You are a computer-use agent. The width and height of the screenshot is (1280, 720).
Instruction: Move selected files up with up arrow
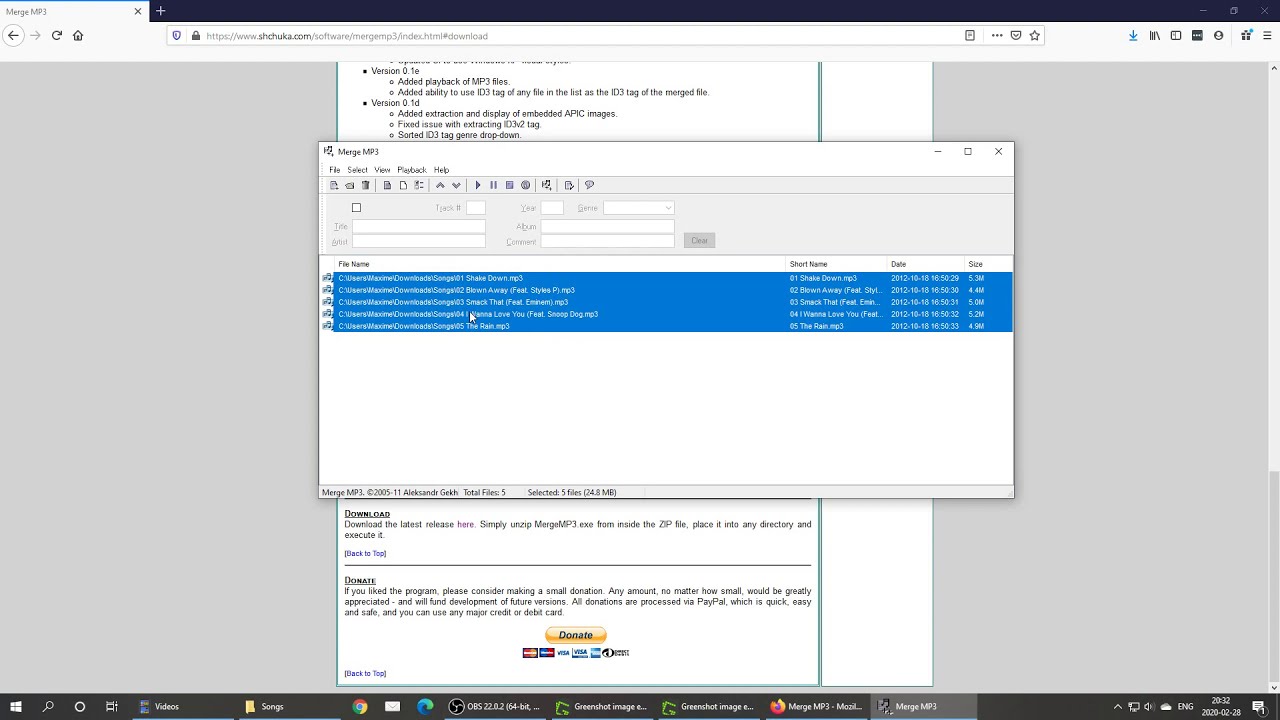point(440,185)
